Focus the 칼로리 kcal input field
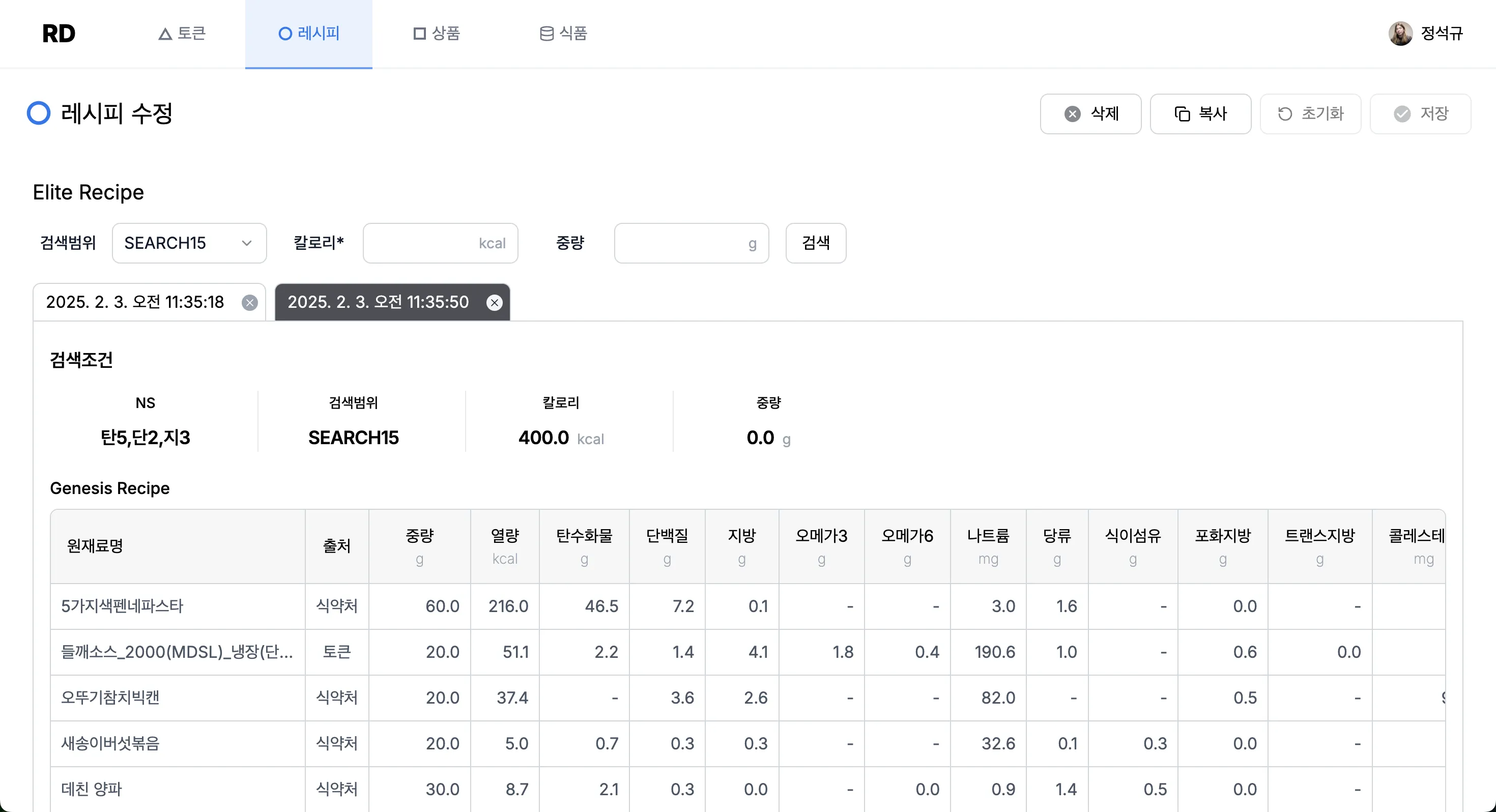1496x812 pixels. (x=440, y=243)
